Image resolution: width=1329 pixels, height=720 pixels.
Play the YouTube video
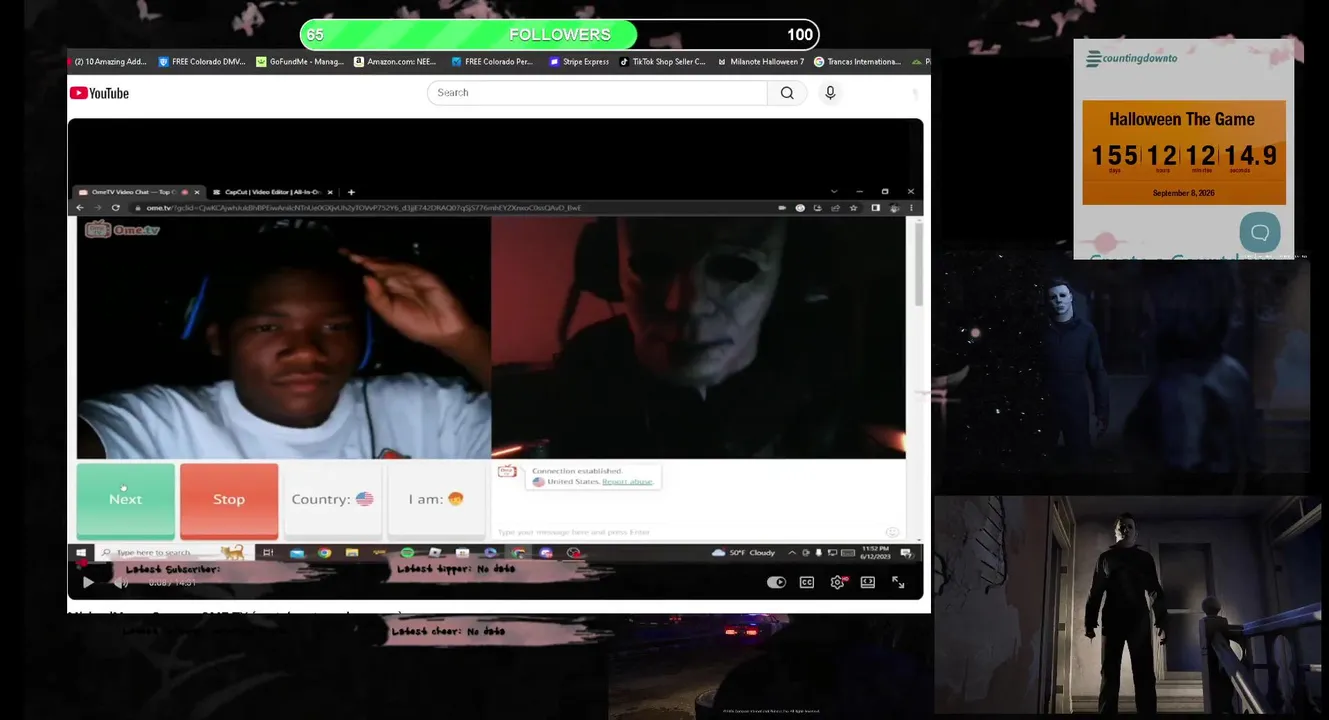click(88, 582)
